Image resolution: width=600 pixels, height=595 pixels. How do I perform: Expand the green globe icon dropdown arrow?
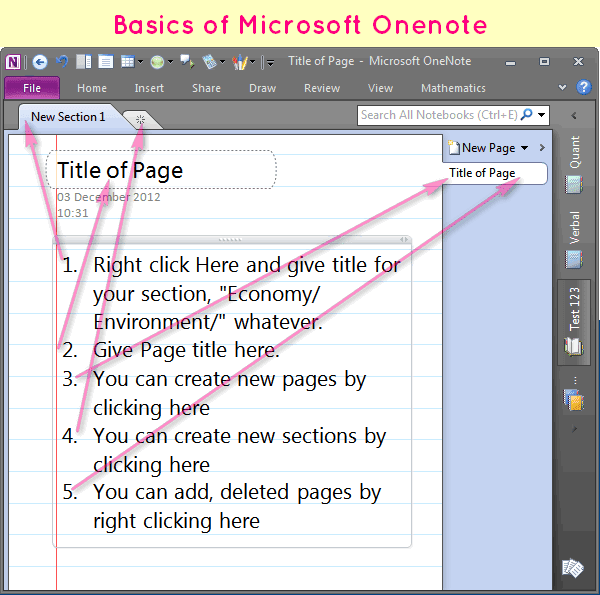[x=170, y=62]
